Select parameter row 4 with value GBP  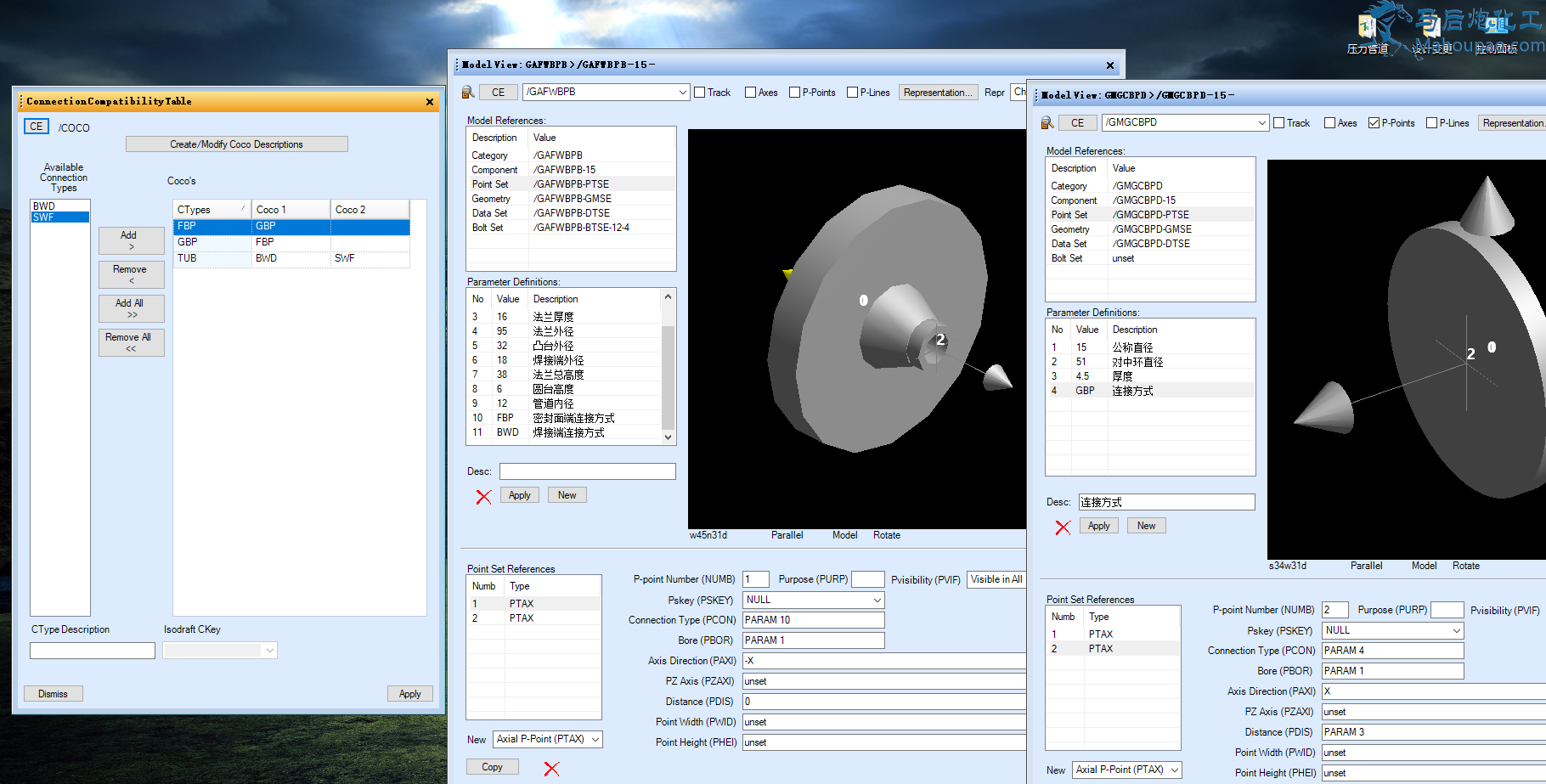[x=1150, y=391]
